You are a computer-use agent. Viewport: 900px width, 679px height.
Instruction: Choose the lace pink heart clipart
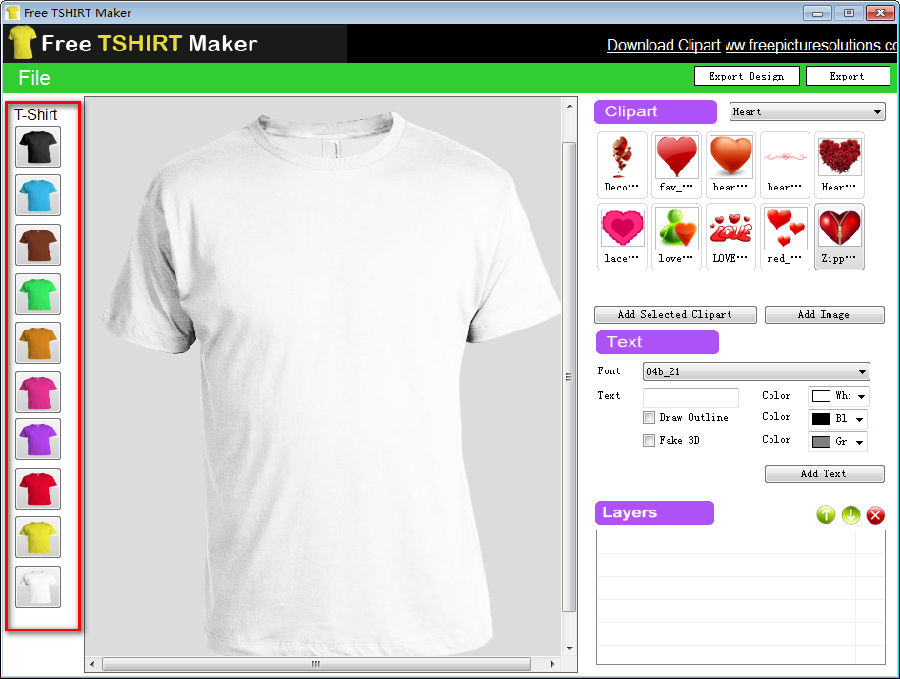tap(622, 236)
